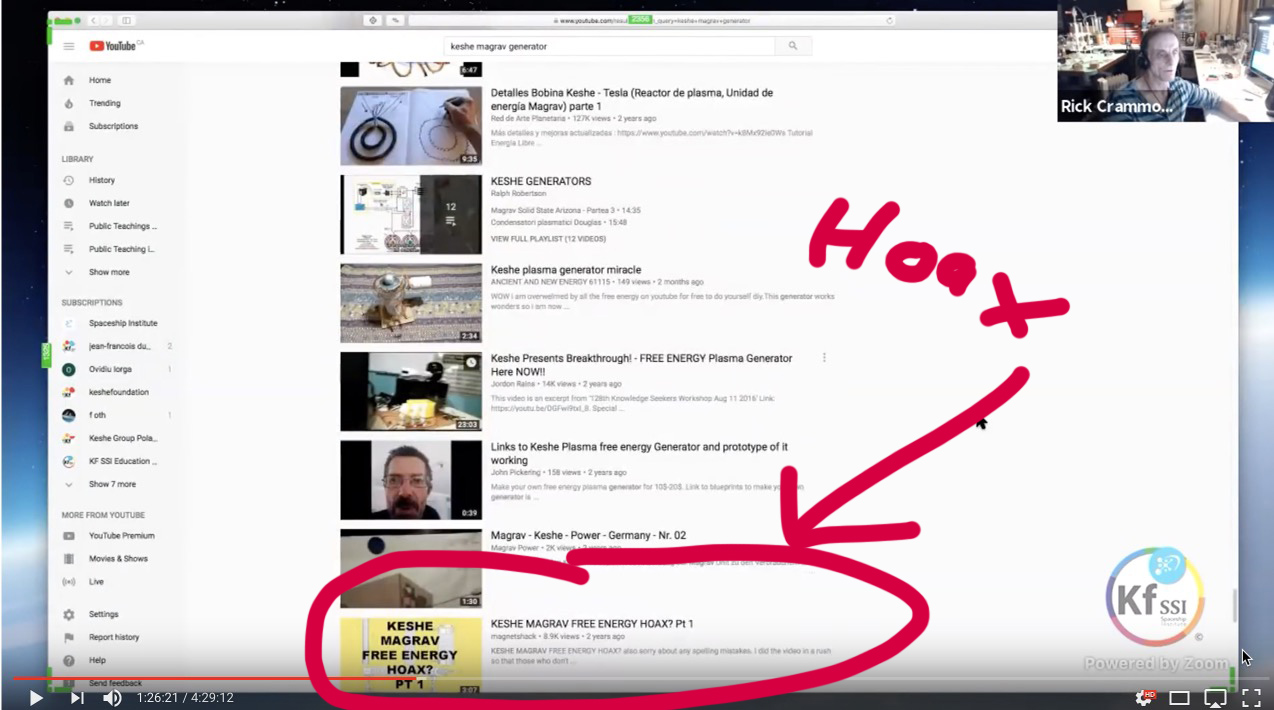Click the Movies & Shows icon
This screenshot has height=710, width=1274.
point(69,559)
